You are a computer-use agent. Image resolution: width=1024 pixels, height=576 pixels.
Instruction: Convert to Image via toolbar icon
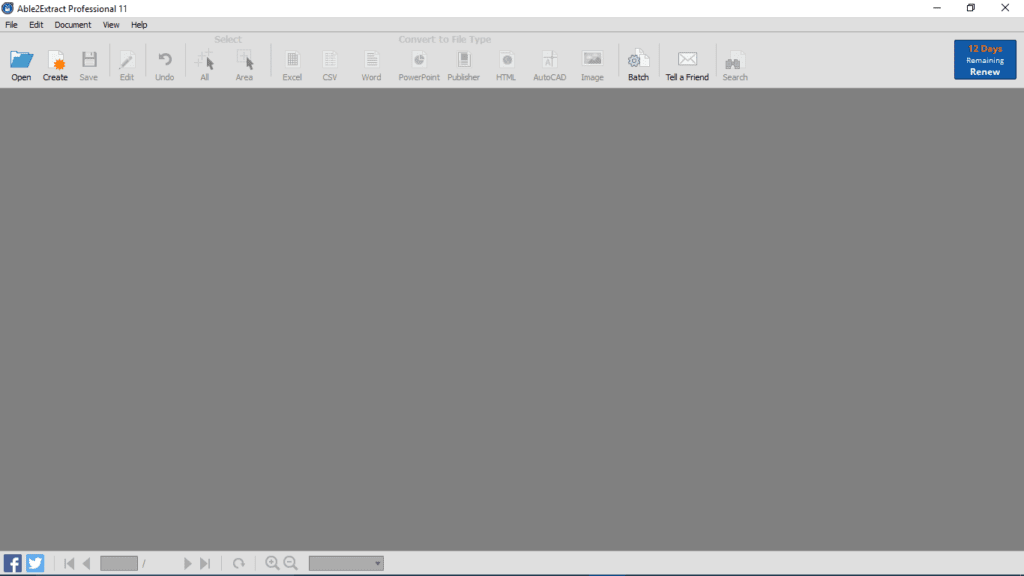[x=592, y=59]
